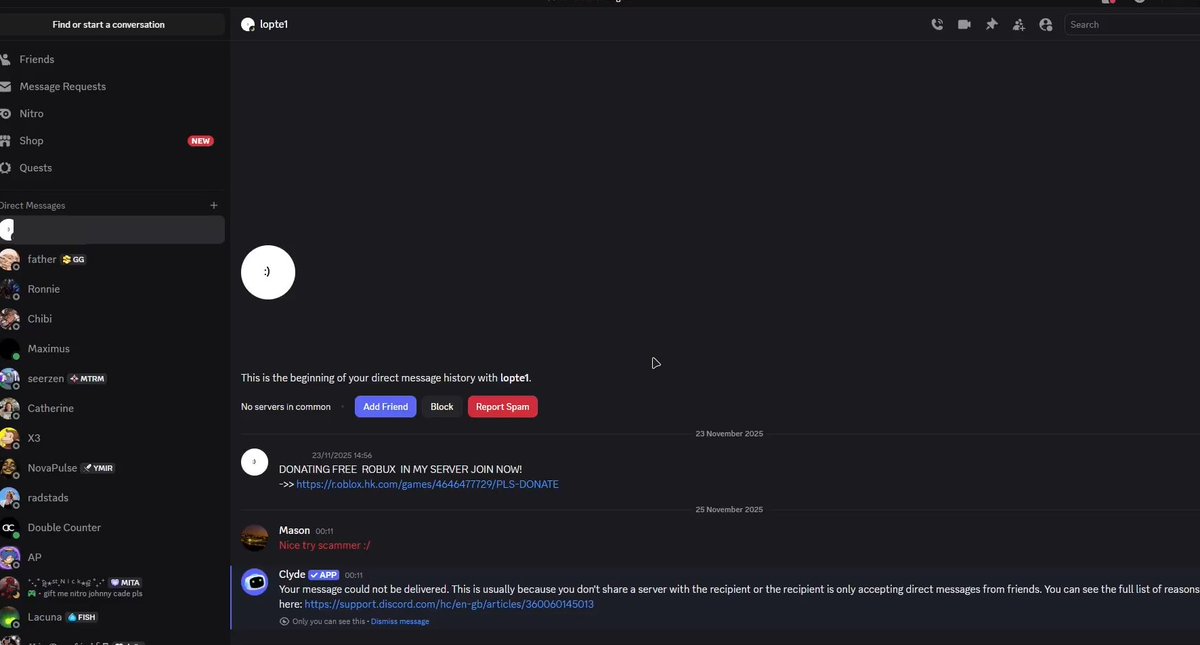Open DM with Ronnie

click(x=112, y=289)
